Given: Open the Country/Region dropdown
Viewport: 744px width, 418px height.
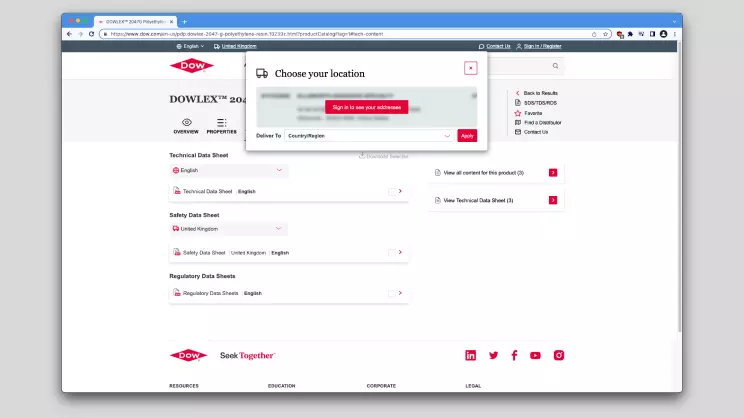Looking at the screenshot, I should pos(369,136).
